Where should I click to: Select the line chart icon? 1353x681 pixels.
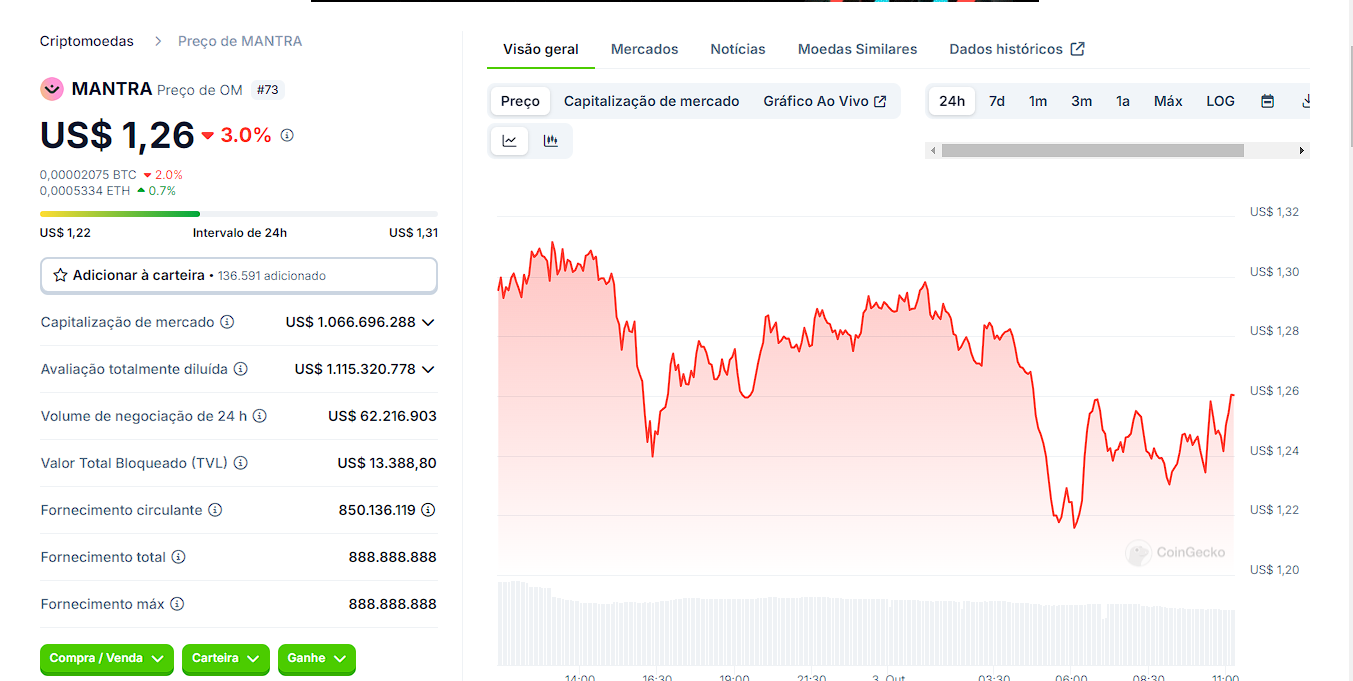click(509, 140)
